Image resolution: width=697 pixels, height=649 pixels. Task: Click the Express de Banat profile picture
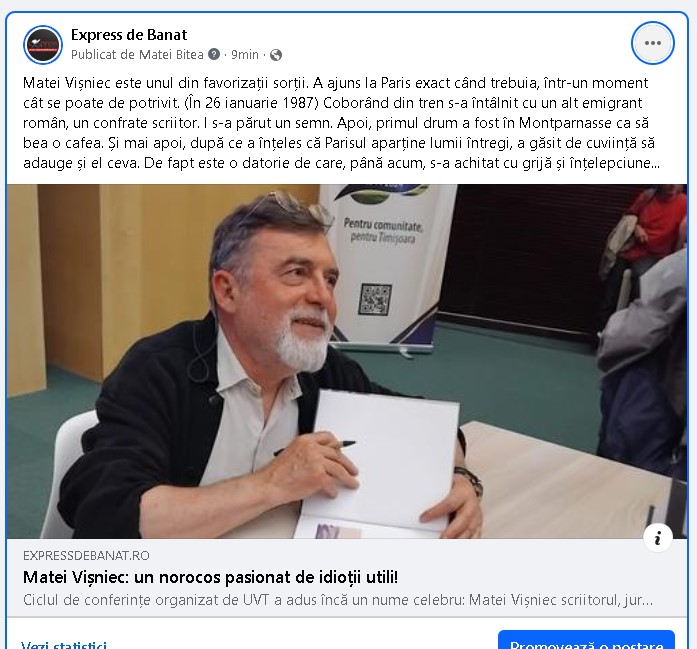(x=43, y=45)
